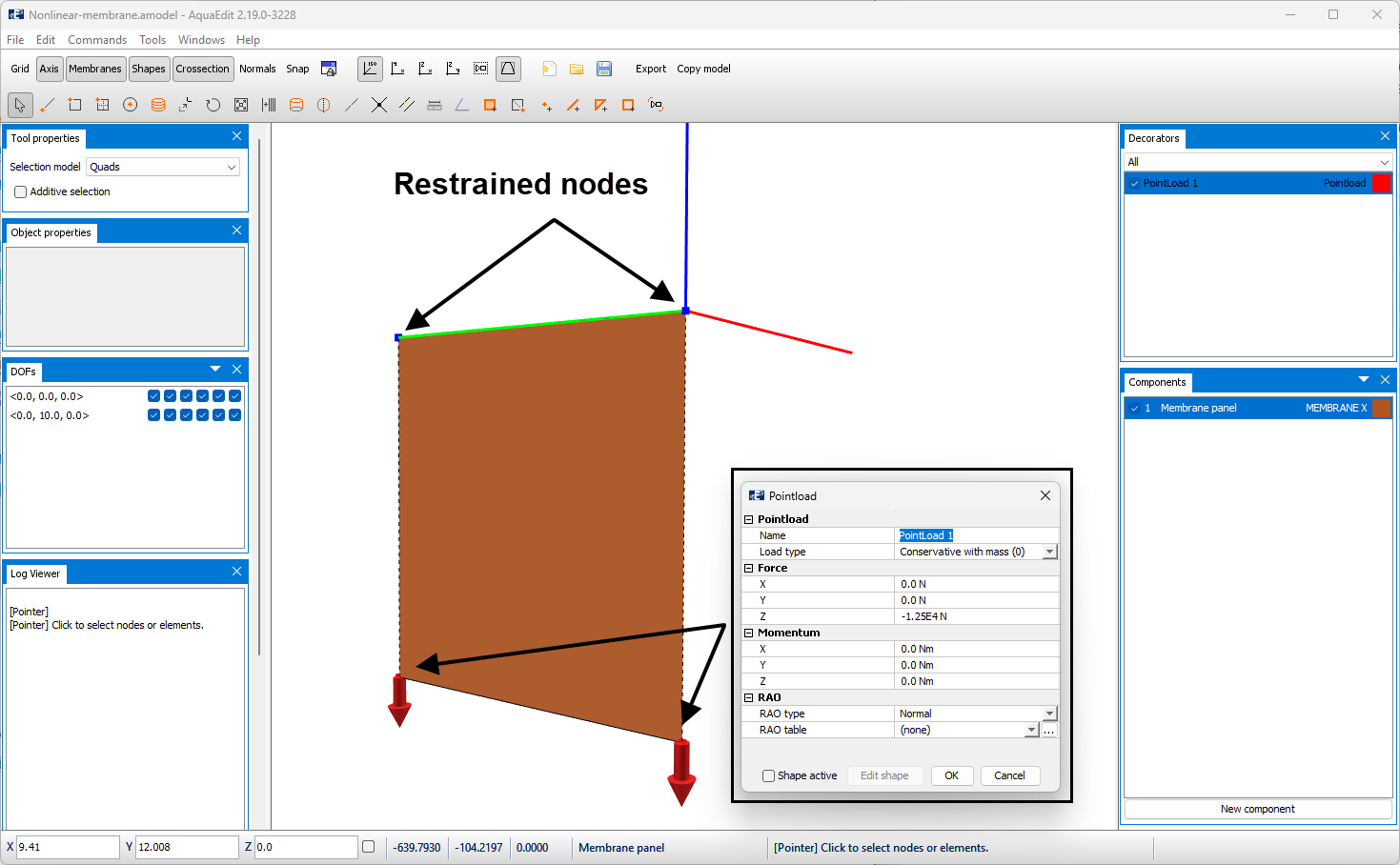Viewport: 1400px width, 865px height.
Task: Open the Load type dropdown
Action: (1049, 552)
